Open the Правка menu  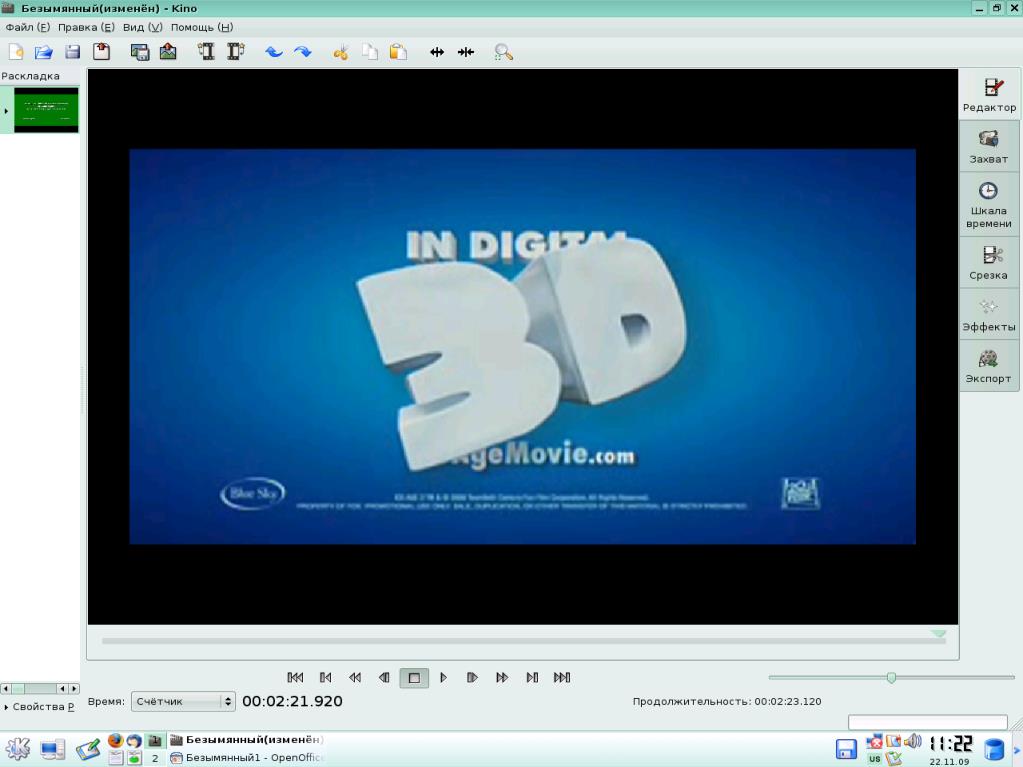point(86,27)
